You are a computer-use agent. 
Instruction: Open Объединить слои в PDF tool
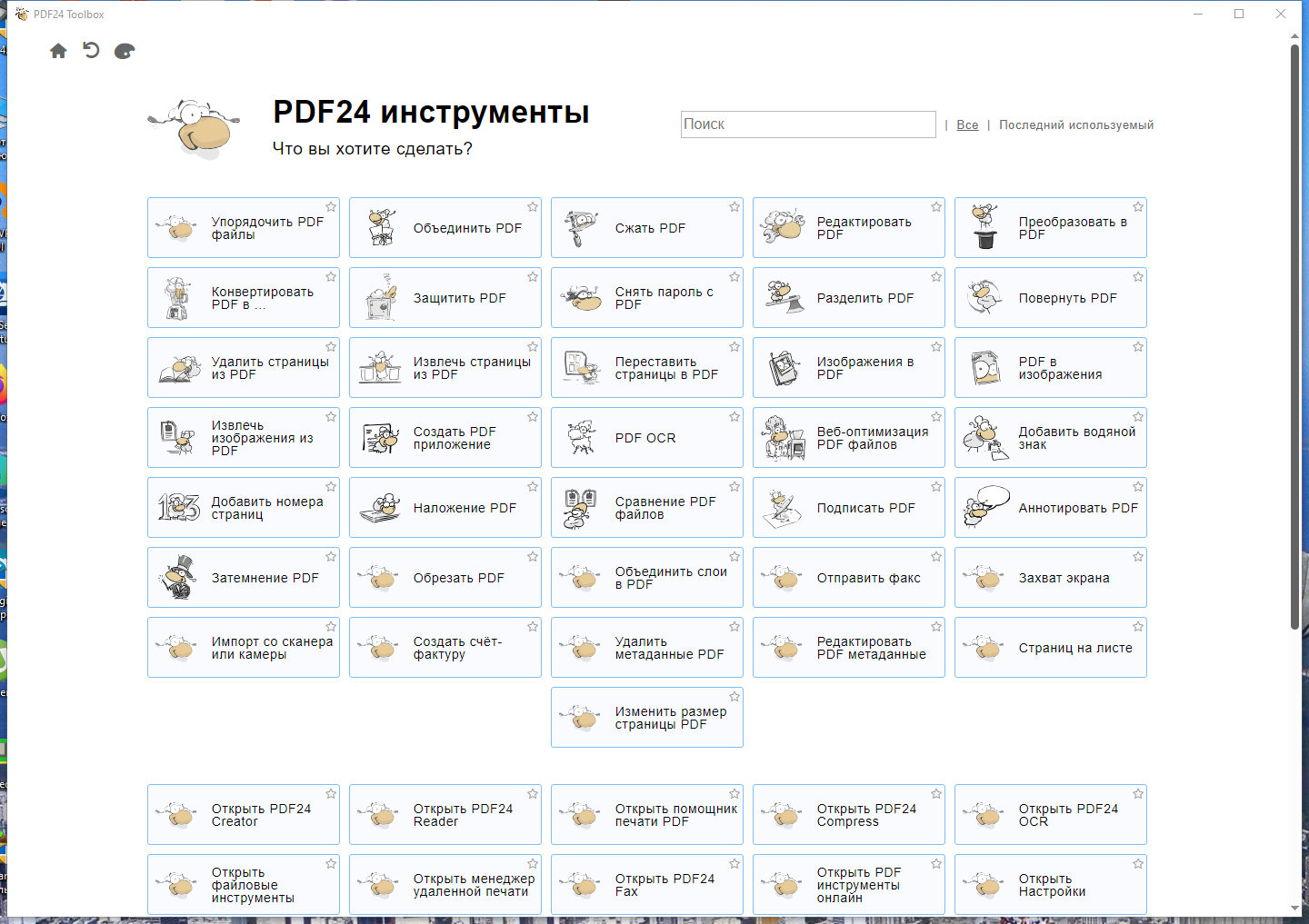pyautogui.click(x=647, y=578)
